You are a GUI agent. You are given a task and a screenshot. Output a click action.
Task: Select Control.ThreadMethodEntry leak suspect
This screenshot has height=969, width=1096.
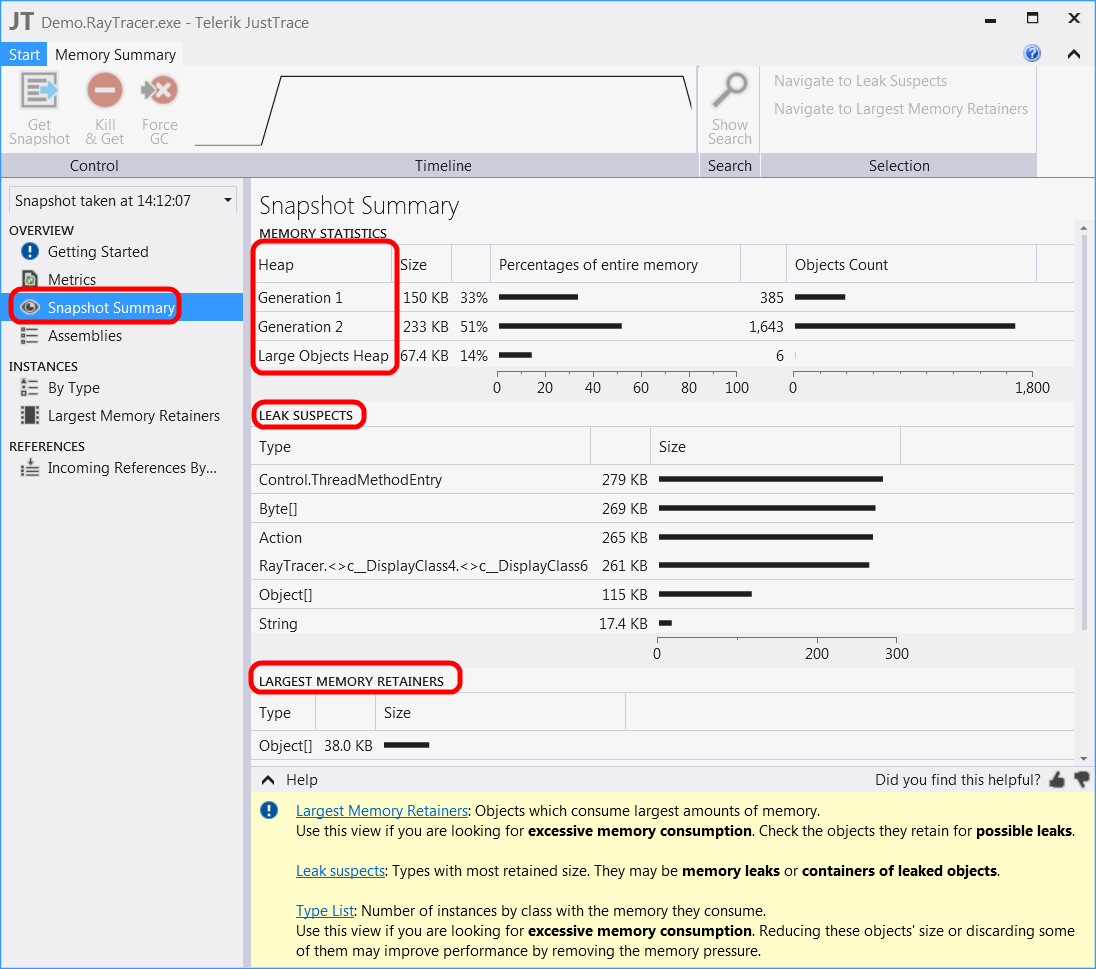(x=662, y=480)
